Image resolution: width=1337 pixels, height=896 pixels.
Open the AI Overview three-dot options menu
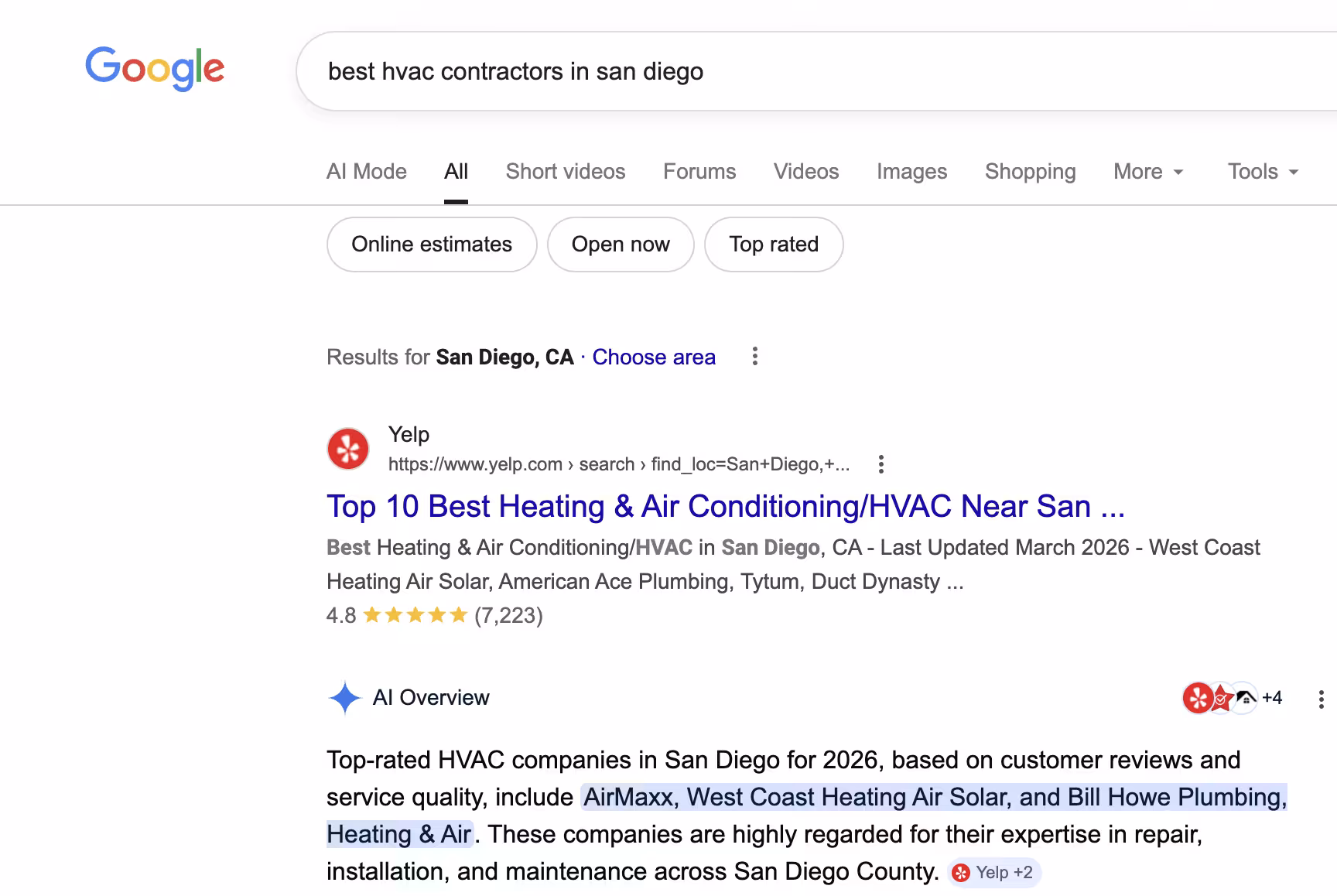(x=1321, y=699)
